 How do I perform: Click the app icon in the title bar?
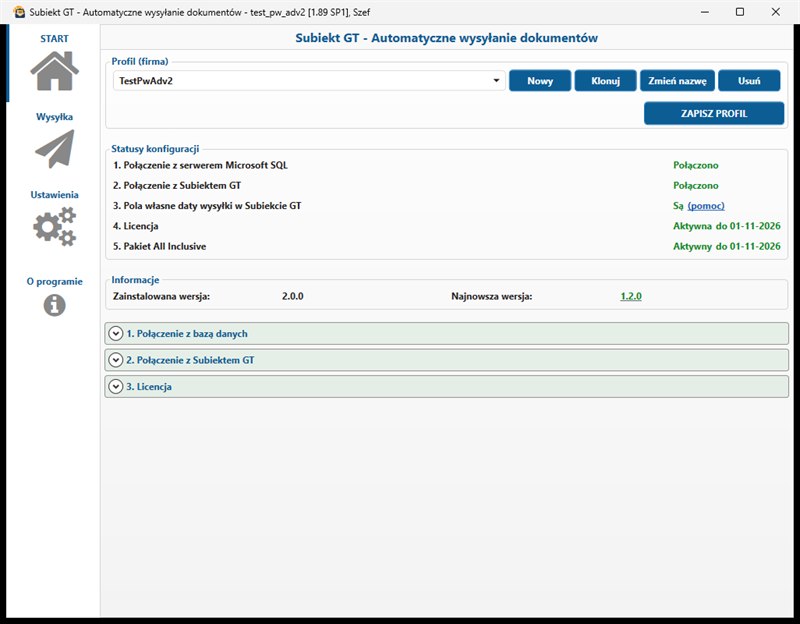click(19, 12)
